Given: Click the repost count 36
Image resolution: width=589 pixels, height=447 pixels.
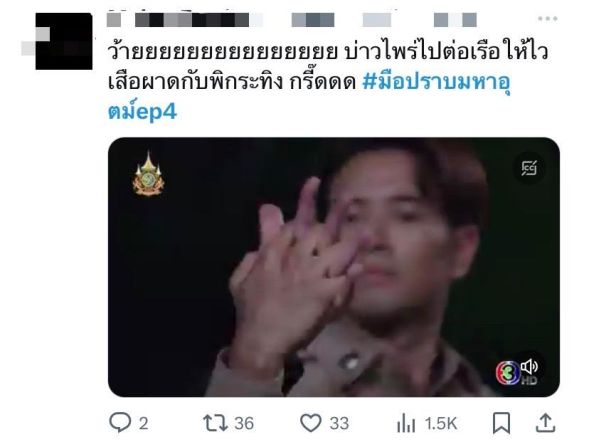Looking at the screenshot, I should pyautogui.click(x=244, y=424).
